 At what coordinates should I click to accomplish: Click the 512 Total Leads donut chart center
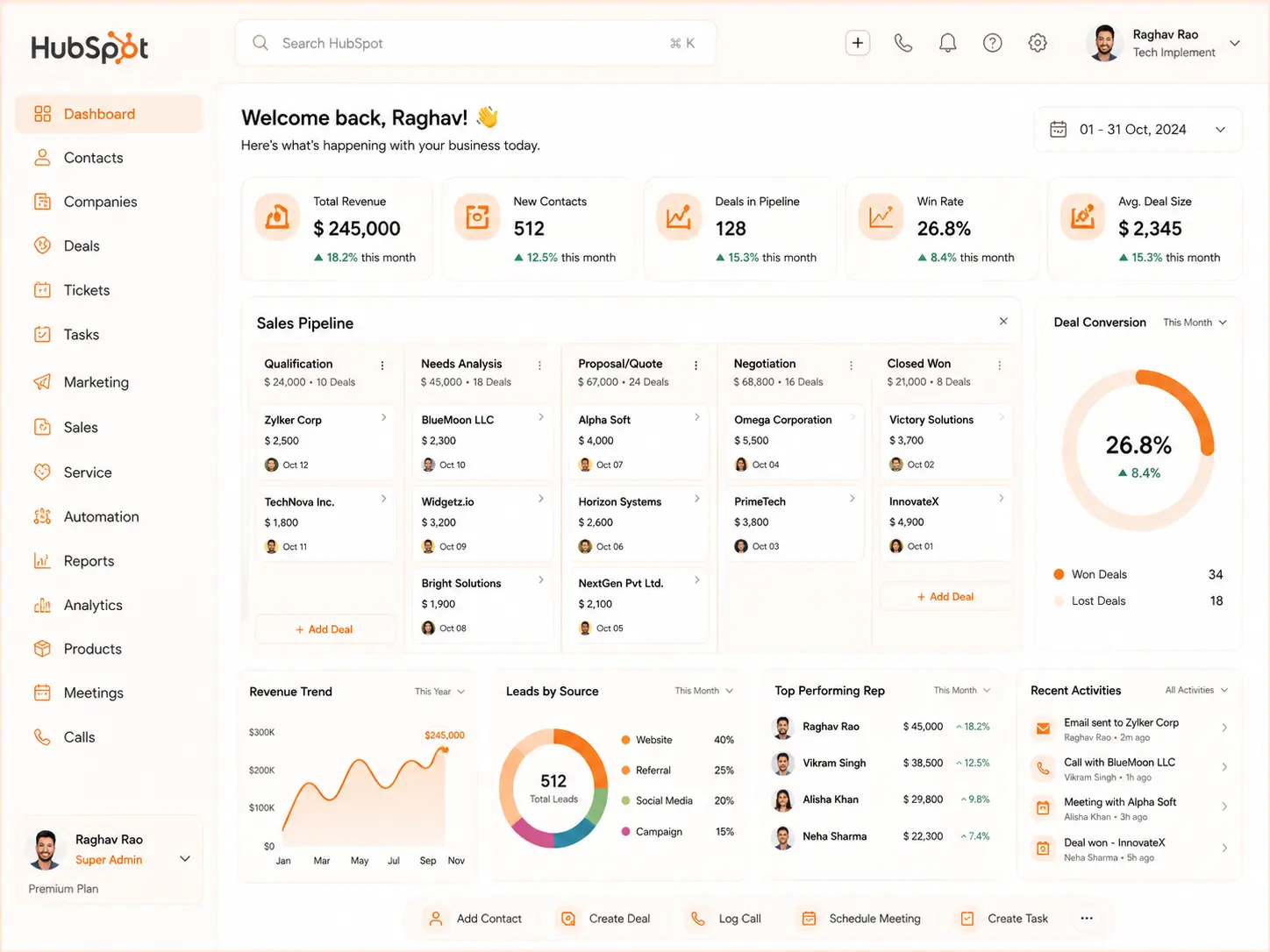pos(553,787)
